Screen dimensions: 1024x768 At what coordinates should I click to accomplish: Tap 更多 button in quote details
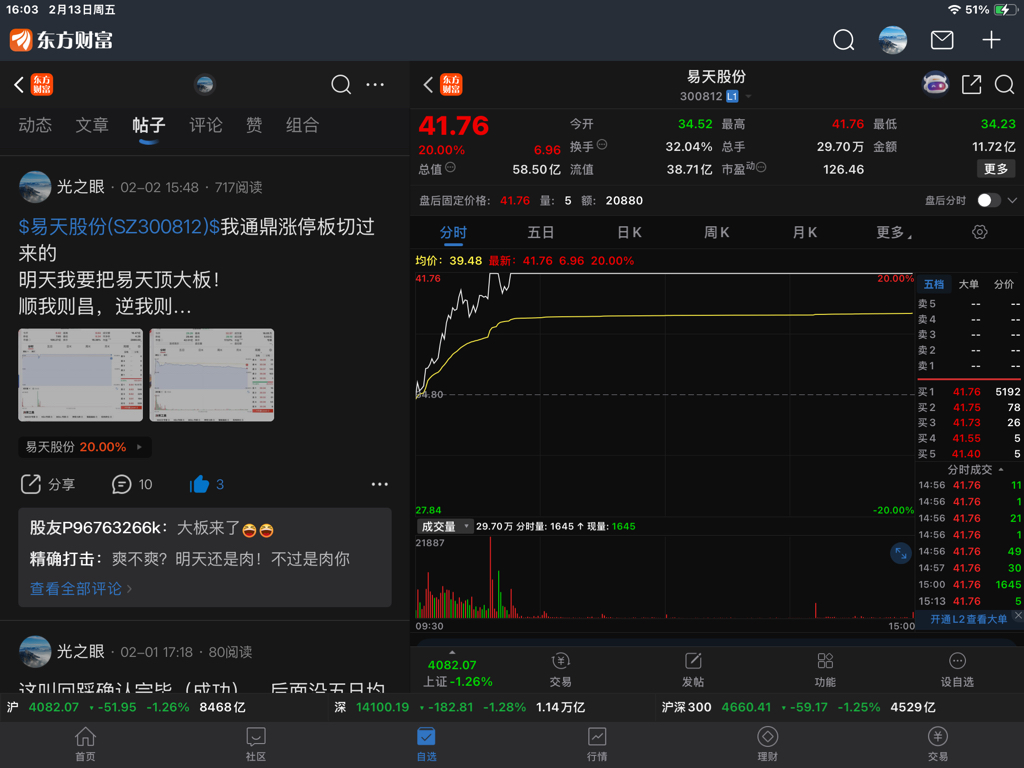tap(996, 169)
